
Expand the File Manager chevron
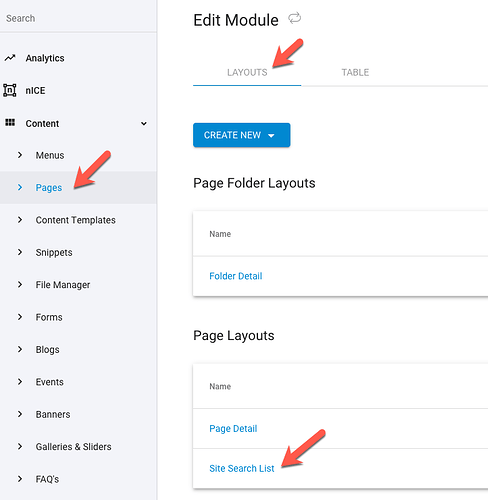point(20,284)
